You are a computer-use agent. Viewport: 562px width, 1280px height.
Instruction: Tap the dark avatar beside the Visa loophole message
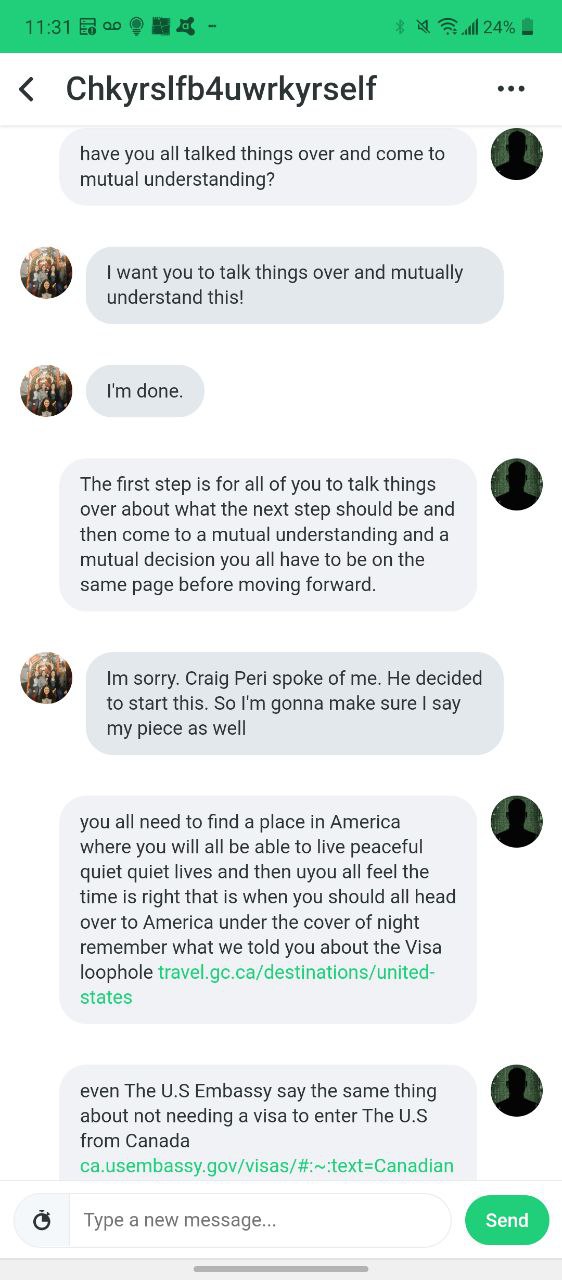[x=517, y=822]
